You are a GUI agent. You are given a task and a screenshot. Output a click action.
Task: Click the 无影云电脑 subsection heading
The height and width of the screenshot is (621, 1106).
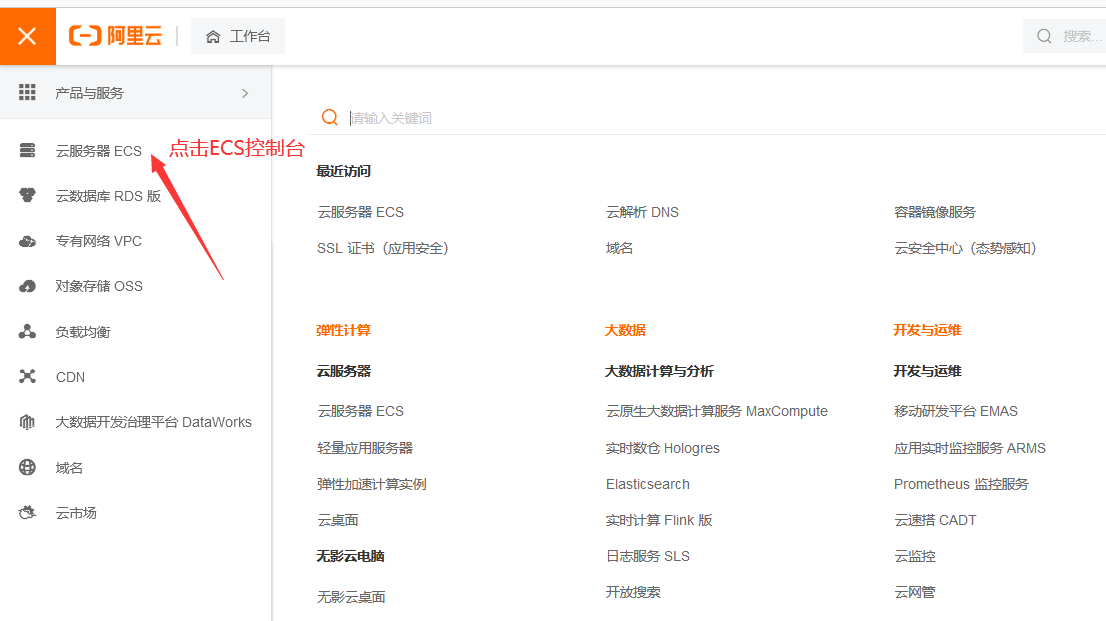click(x=351, y=556)
